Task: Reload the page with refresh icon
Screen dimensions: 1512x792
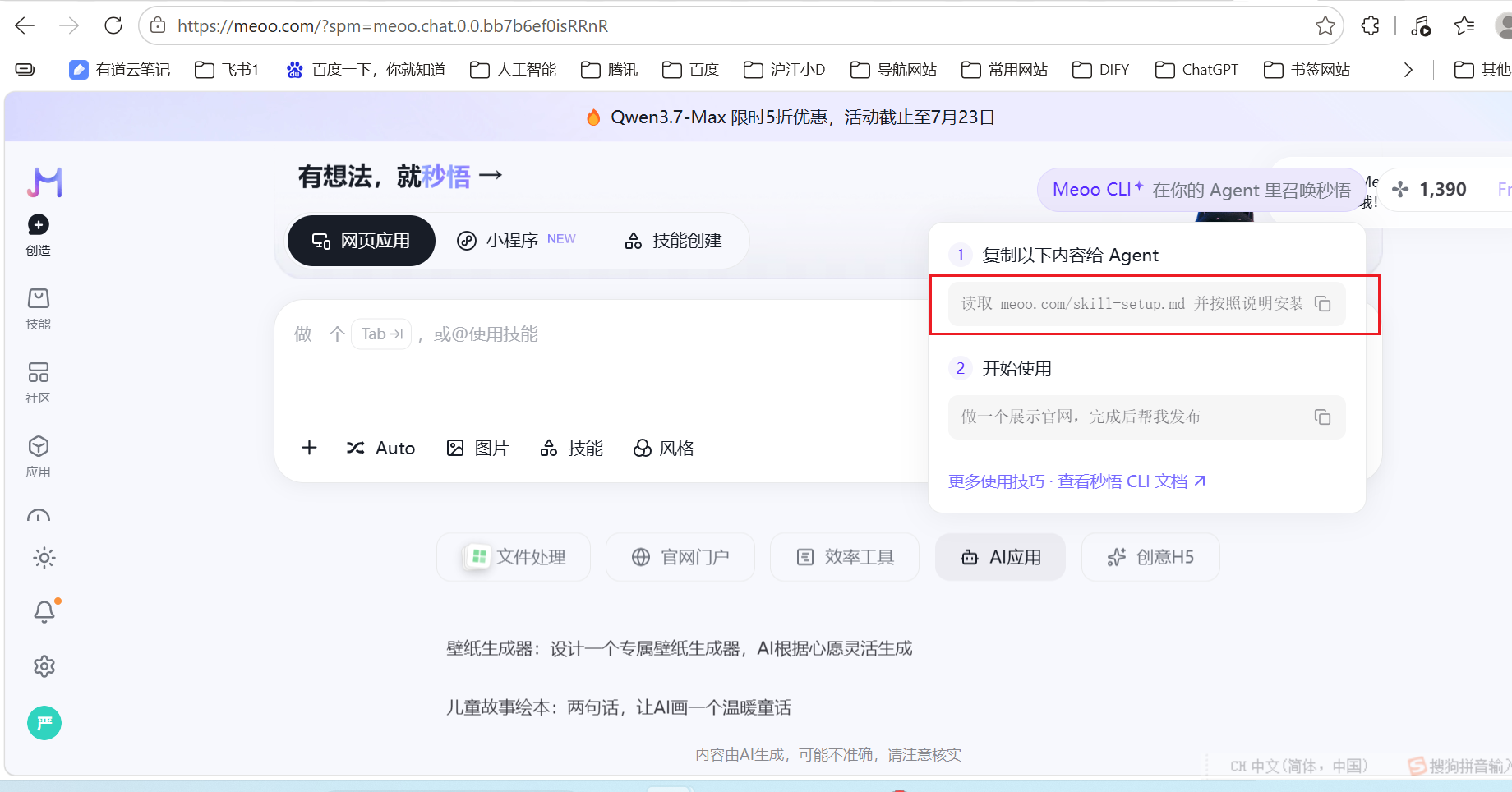Action: [113, 25]
